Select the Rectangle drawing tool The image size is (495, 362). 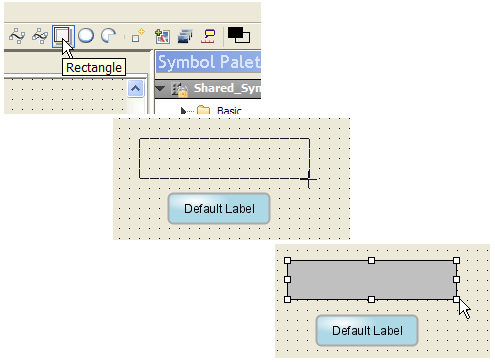(x=63, y=35)
